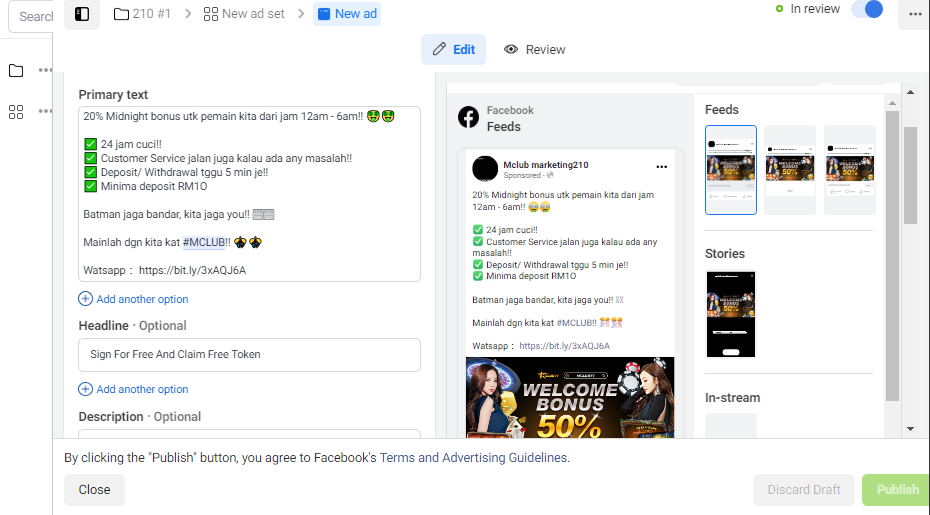Click into the Headline input field

click(249, 355)
